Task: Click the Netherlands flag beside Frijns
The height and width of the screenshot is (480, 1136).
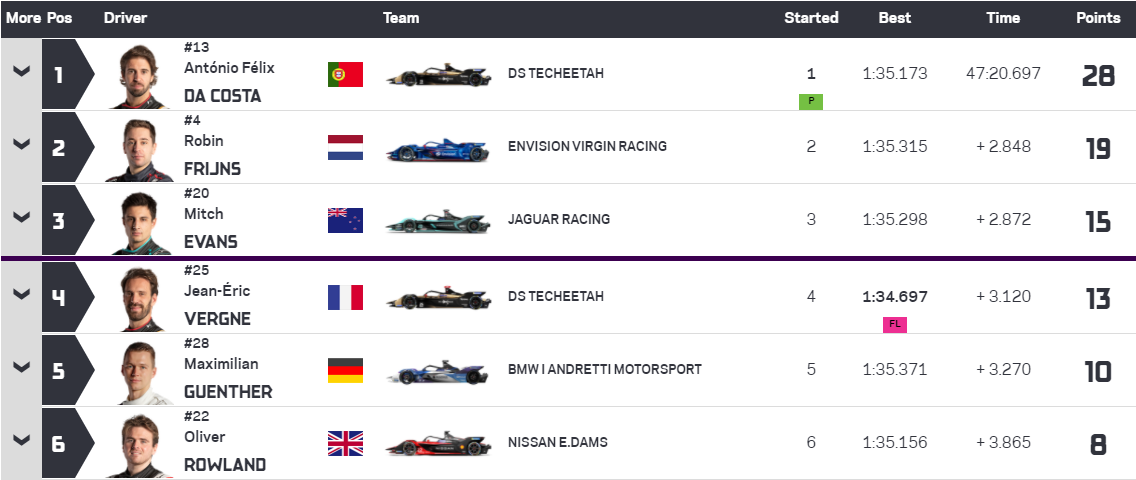Action: tap(345, 147)
